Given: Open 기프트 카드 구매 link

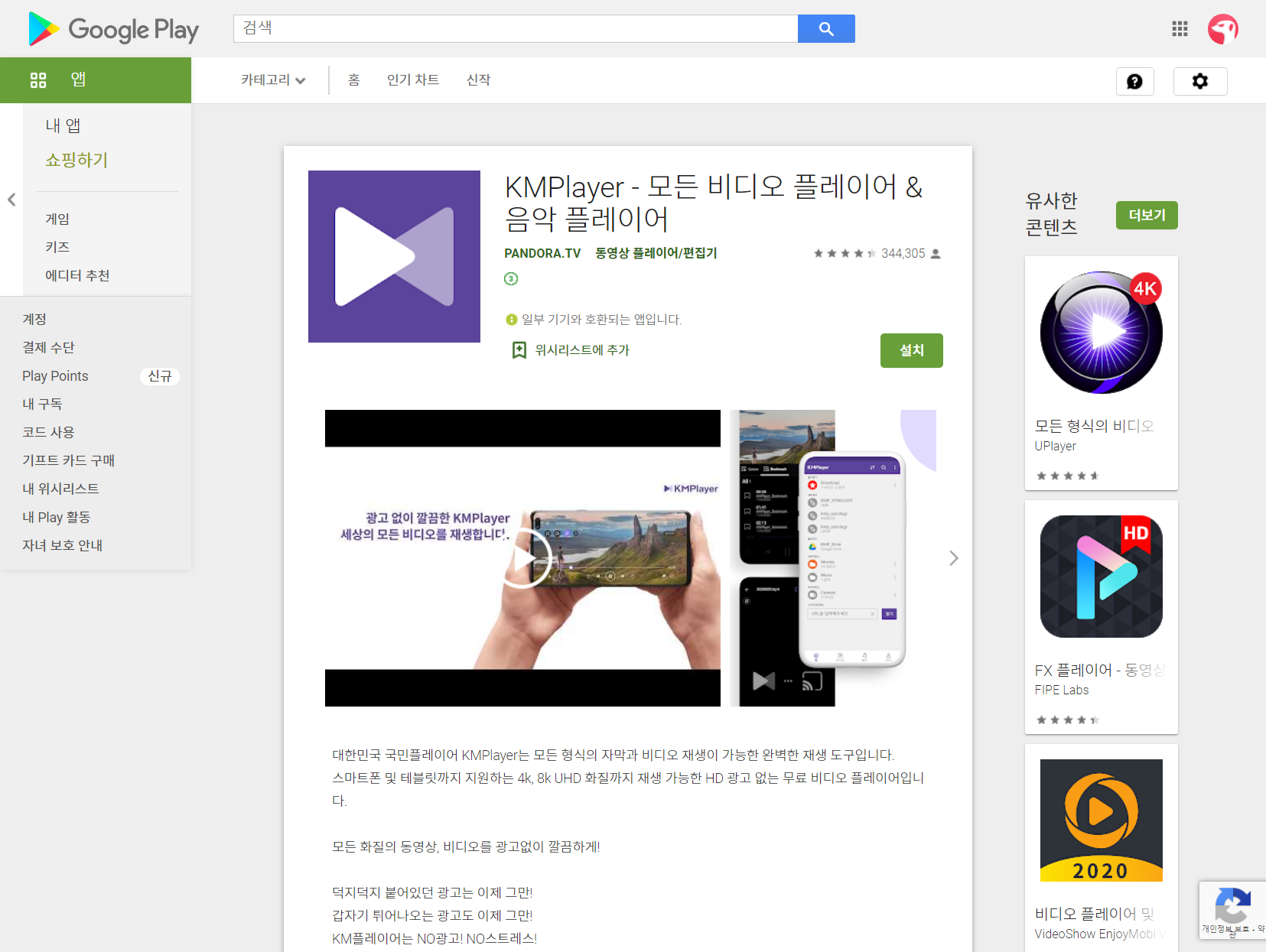Looking at the screenshot, I should pos(68,460).
